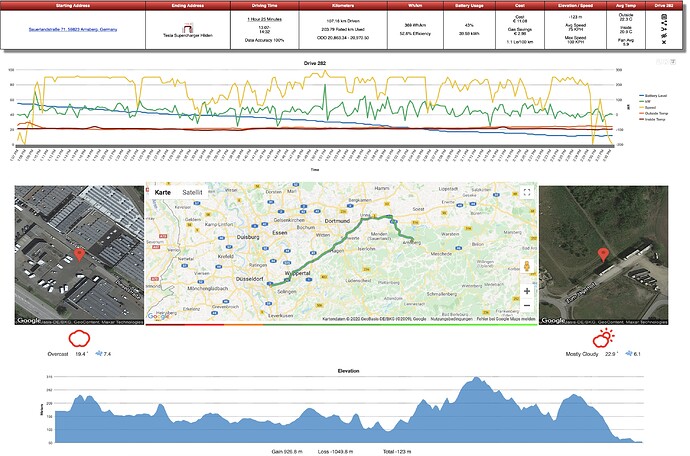Image resolution: width=690 pixels, height=456 pixels.
Task: Click Fehler bei Google Maps melden link
Action: point(506,319)
